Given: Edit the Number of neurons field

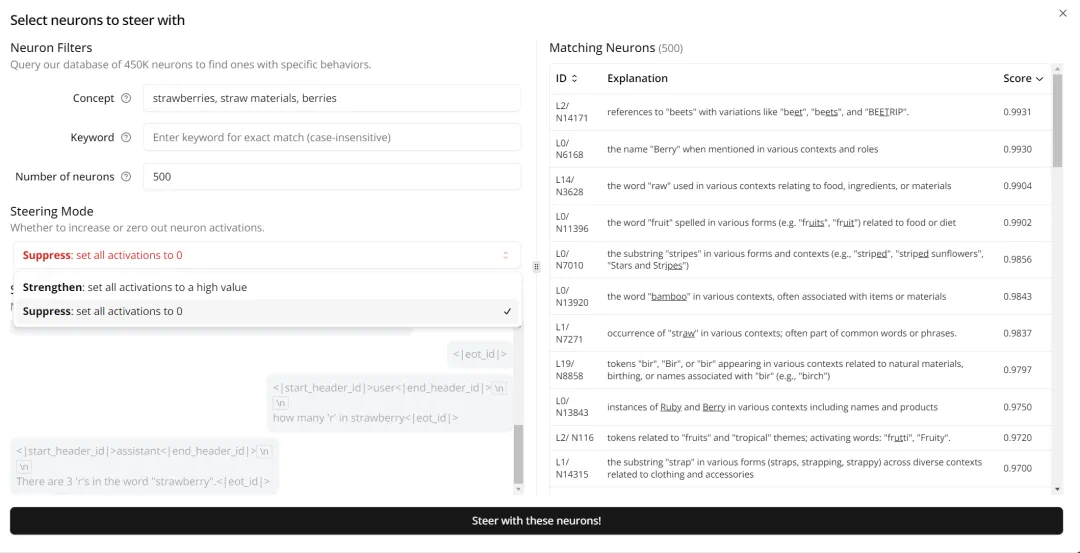Looking at the screenshot, I should [331, 177].
